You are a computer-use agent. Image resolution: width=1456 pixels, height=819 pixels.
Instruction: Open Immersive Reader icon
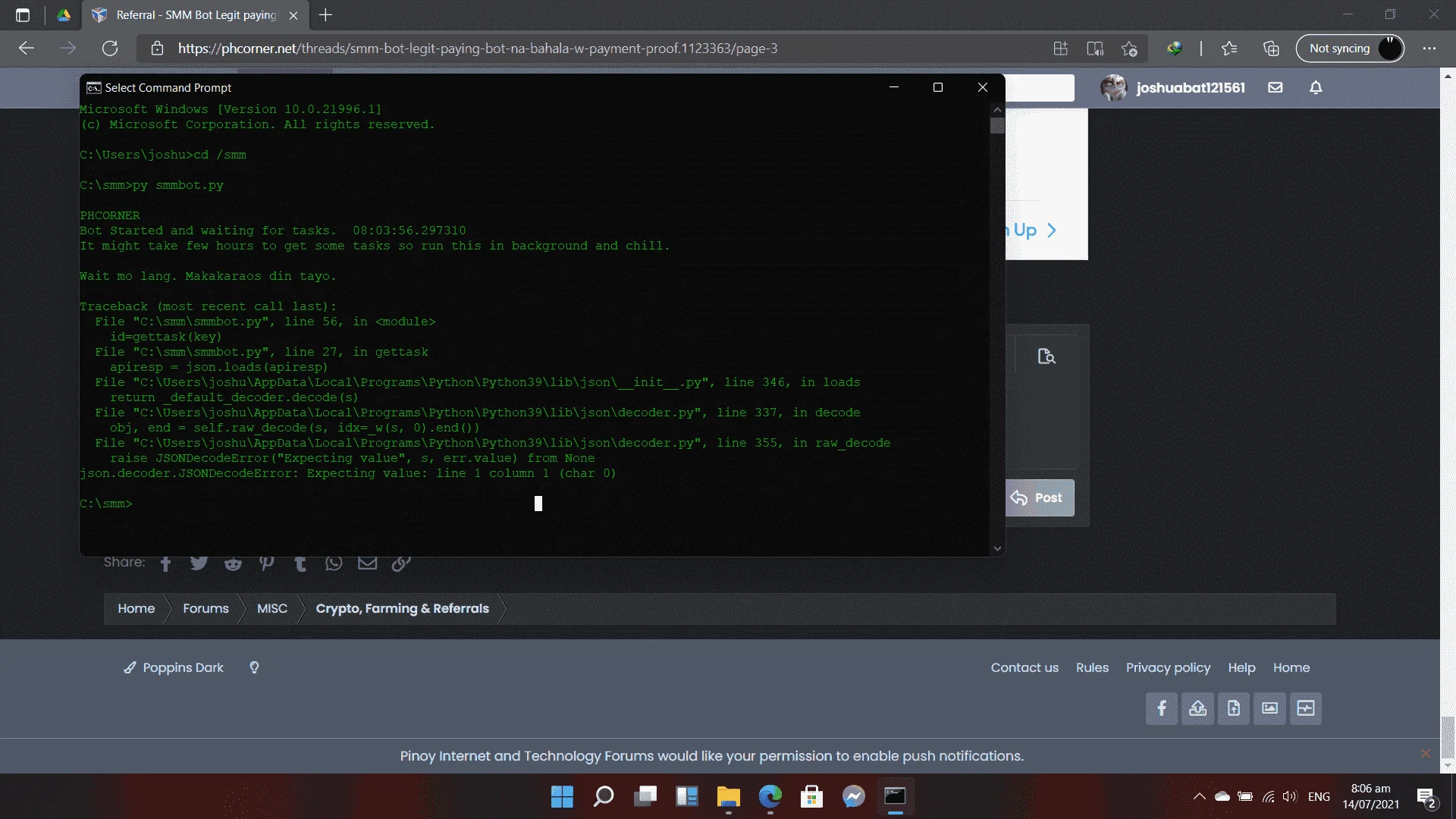tap(1095, 49)
